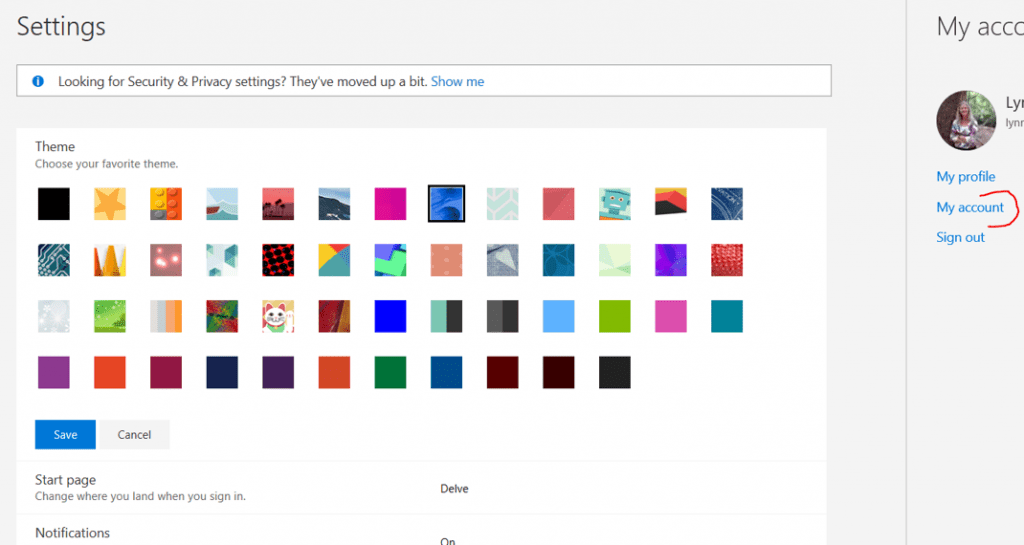The image size is (1024, 545).
Task: Click the Cancel button
Action: coord(135,434)
